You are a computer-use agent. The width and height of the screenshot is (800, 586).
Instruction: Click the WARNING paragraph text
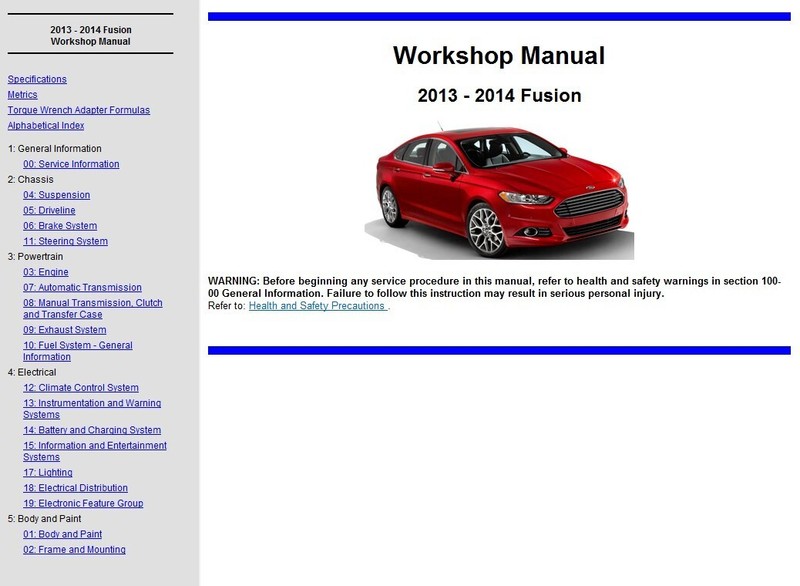click(x=494, y=287)
